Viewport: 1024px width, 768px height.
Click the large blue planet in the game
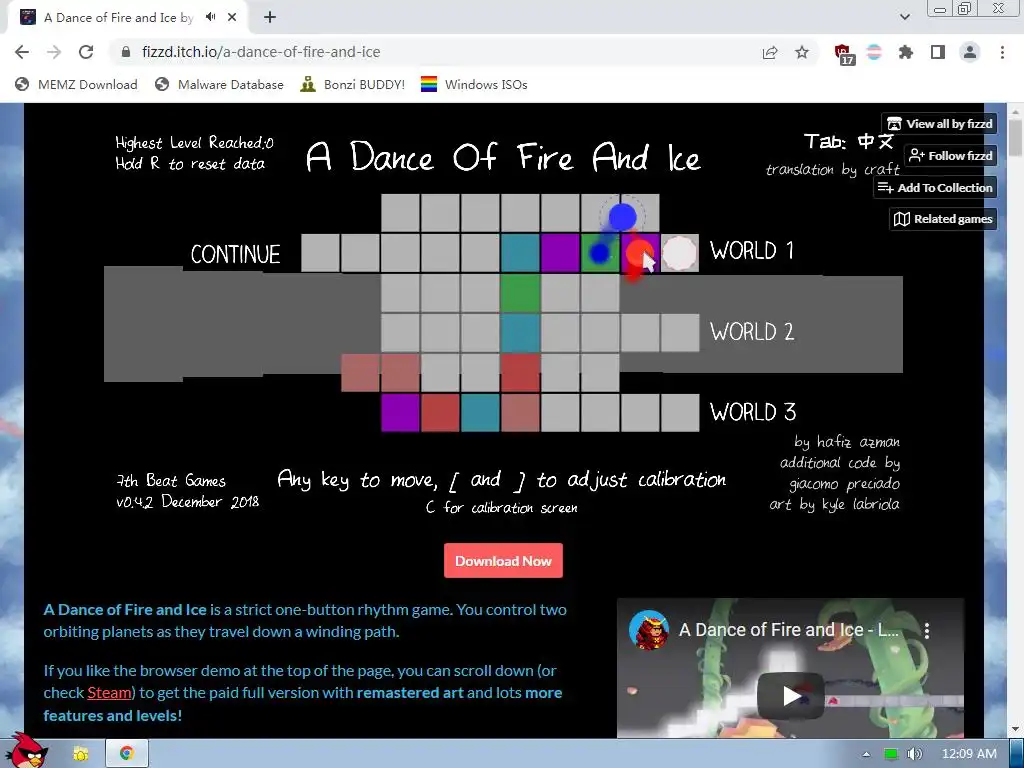pyautogui.click(x=622, y=217)
